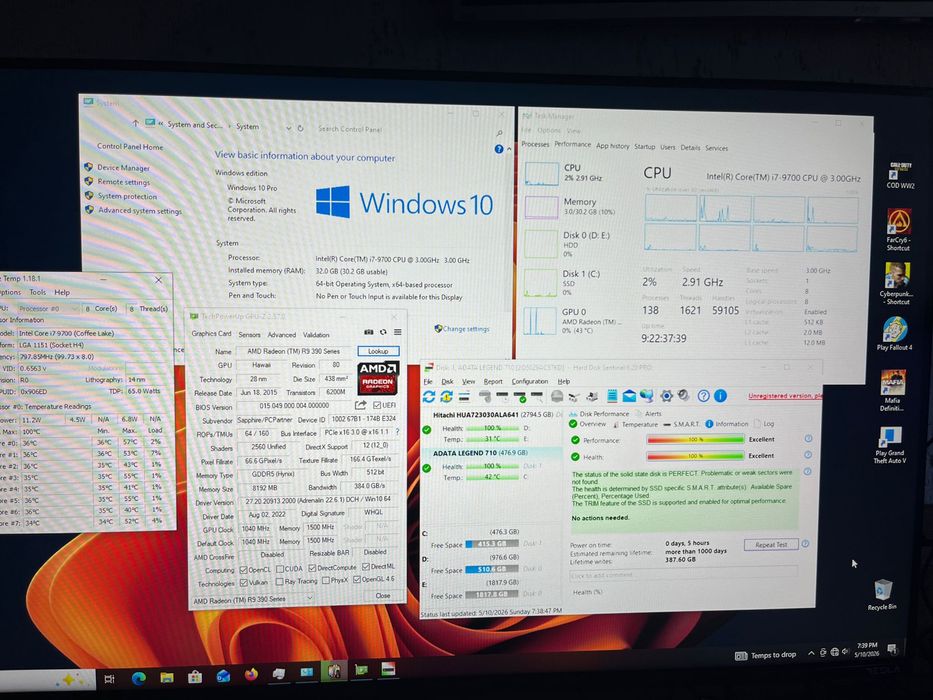Image resolution: width=933 pixels, height=700 pixels.
Task: Click the Bus Interface question mark in GPU-Z
Action: 397,432
